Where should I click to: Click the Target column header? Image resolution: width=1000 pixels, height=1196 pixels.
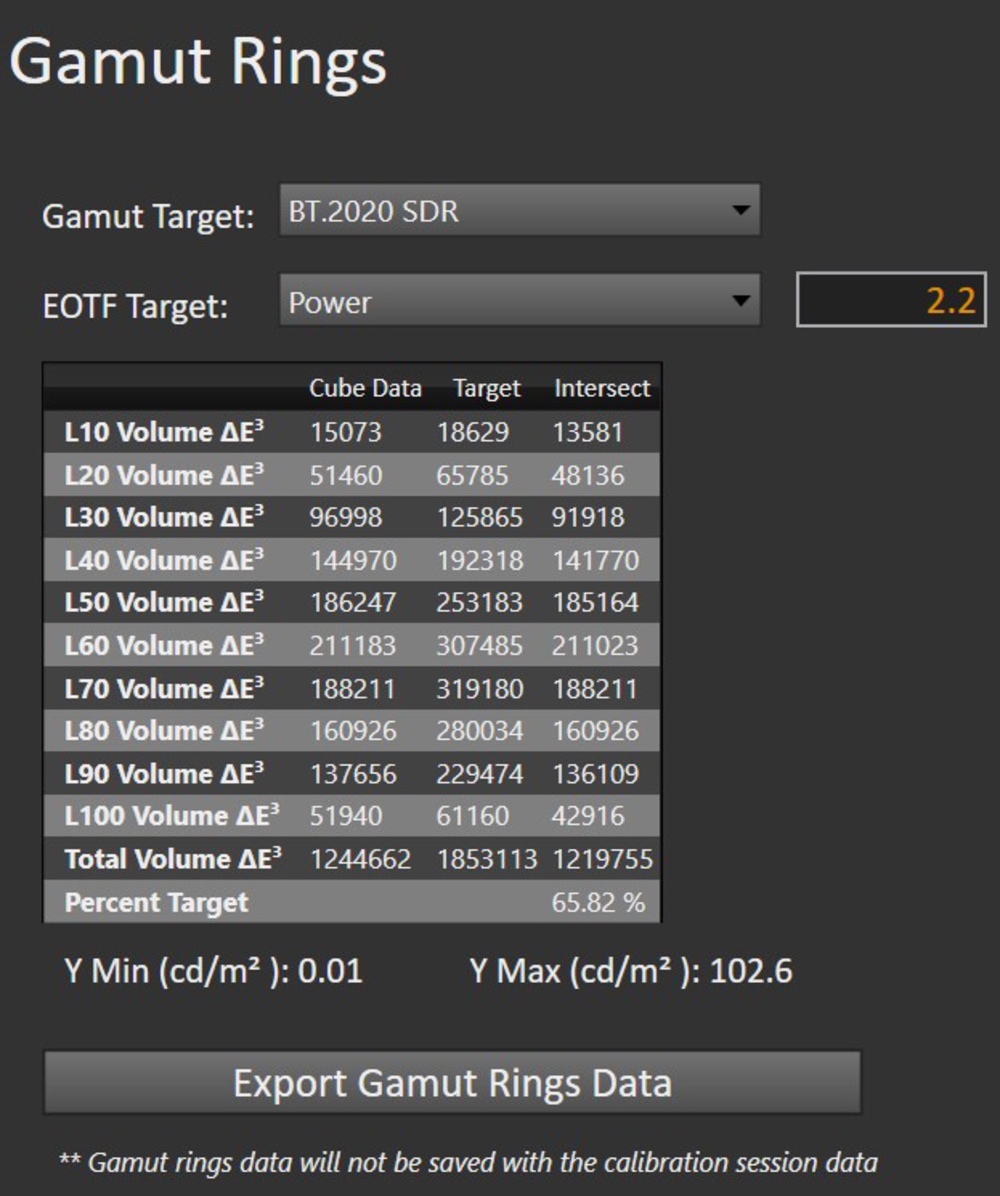[x=487, y=388]
